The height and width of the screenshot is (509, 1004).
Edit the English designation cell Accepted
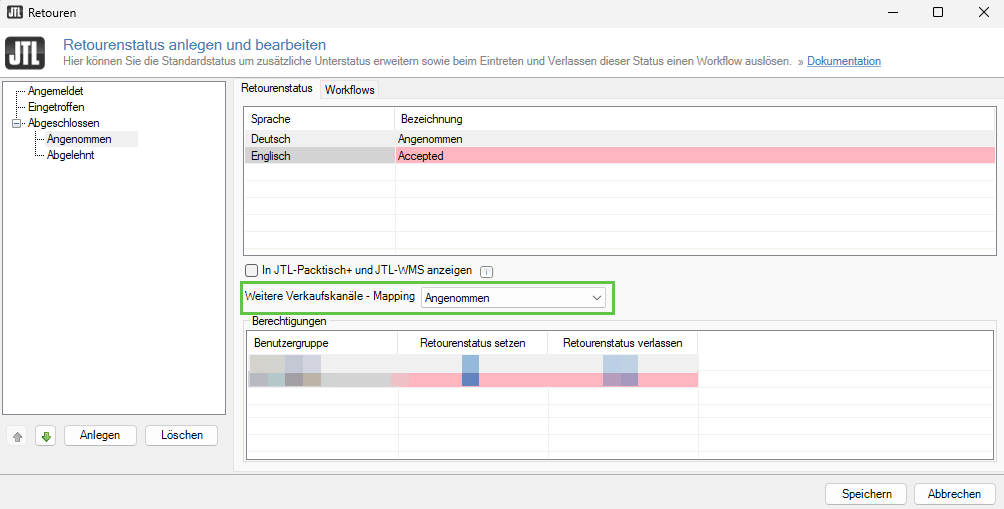tap(695, 156)
